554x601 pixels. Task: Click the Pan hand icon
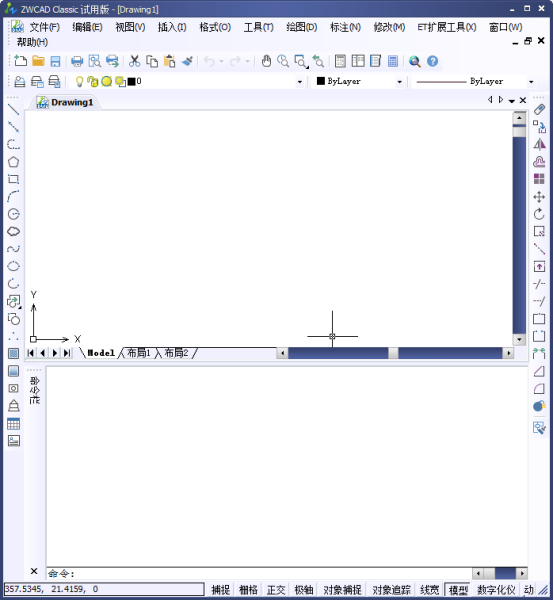point(266,61)
